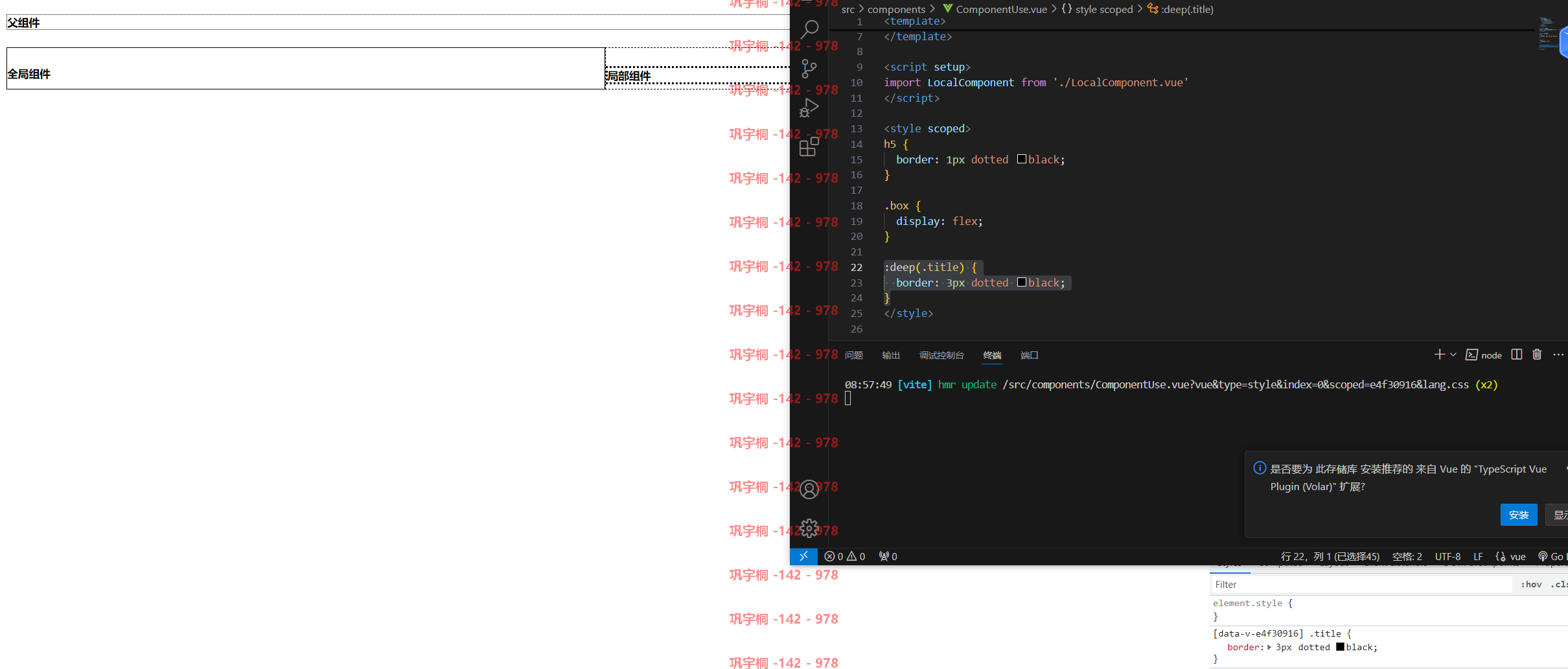Change encoding via UTF-8 status item
Screen dimensions: 1568x669
(x=1447, y=556)
